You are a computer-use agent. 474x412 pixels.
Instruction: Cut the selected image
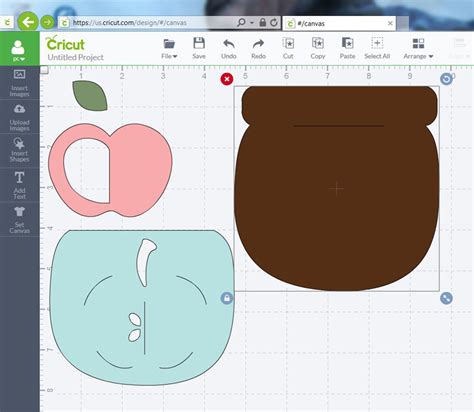click(288, 49)
